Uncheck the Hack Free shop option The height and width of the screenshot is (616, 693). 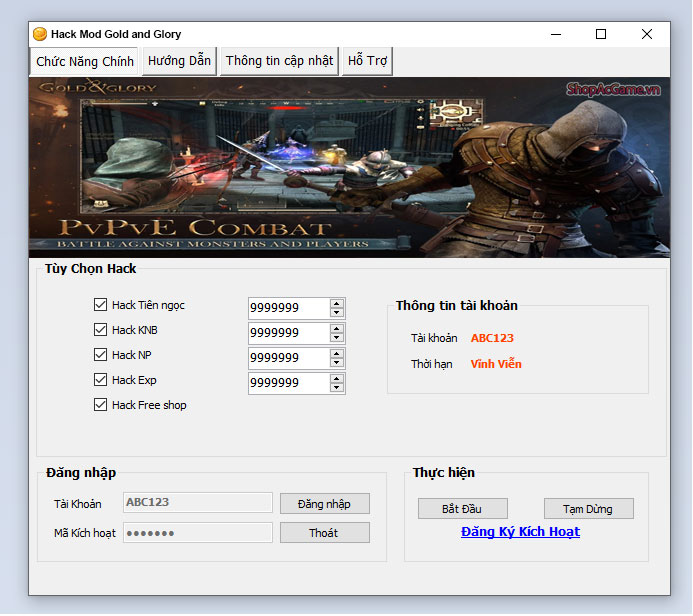pyautogui.click(x=100, y=405)
